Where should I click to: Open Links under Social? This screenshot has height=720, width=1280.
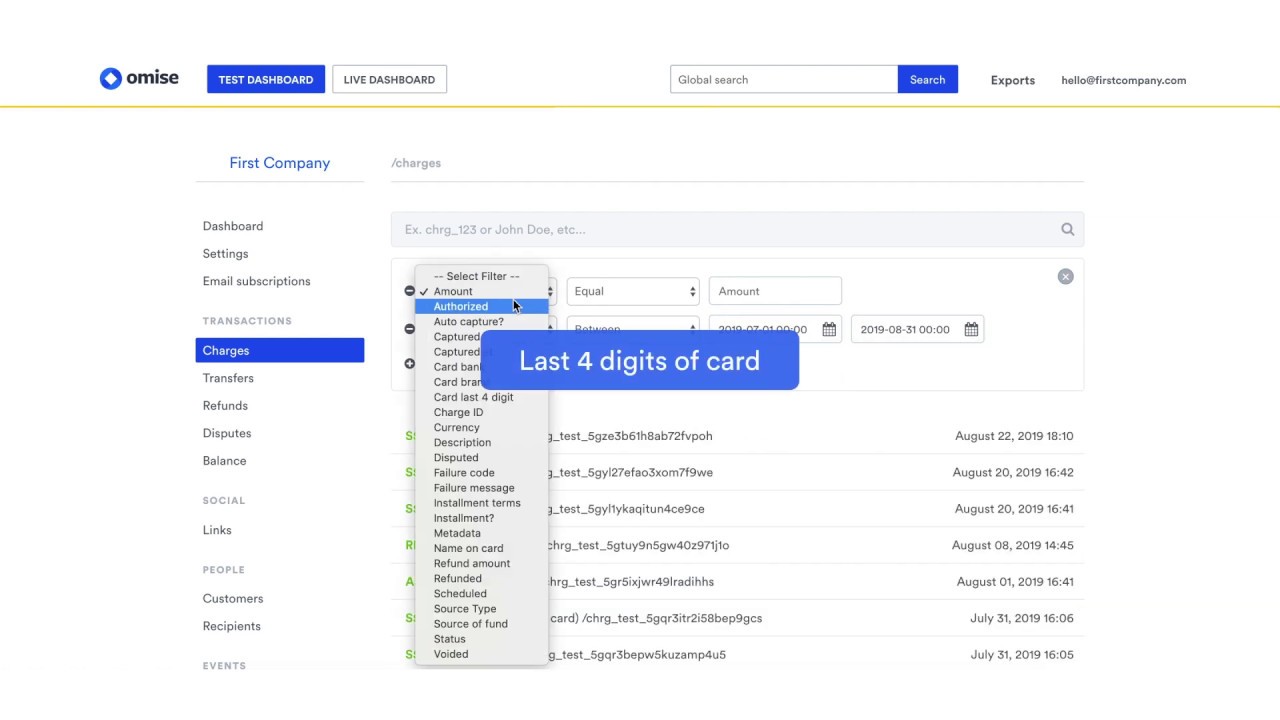click(217, 530)
